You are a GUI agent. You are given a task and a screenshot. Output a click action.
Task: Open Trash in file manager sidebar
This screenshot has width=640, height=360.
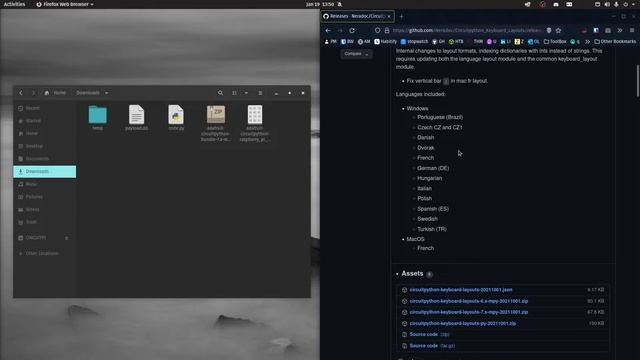(x=44, y=222)
